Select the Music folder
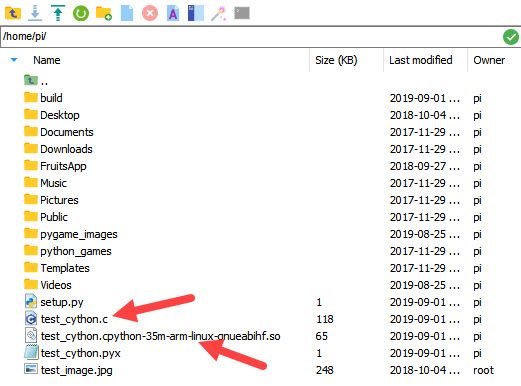The image size is (521, 386). pyautogui.click(x=45, y=183)
